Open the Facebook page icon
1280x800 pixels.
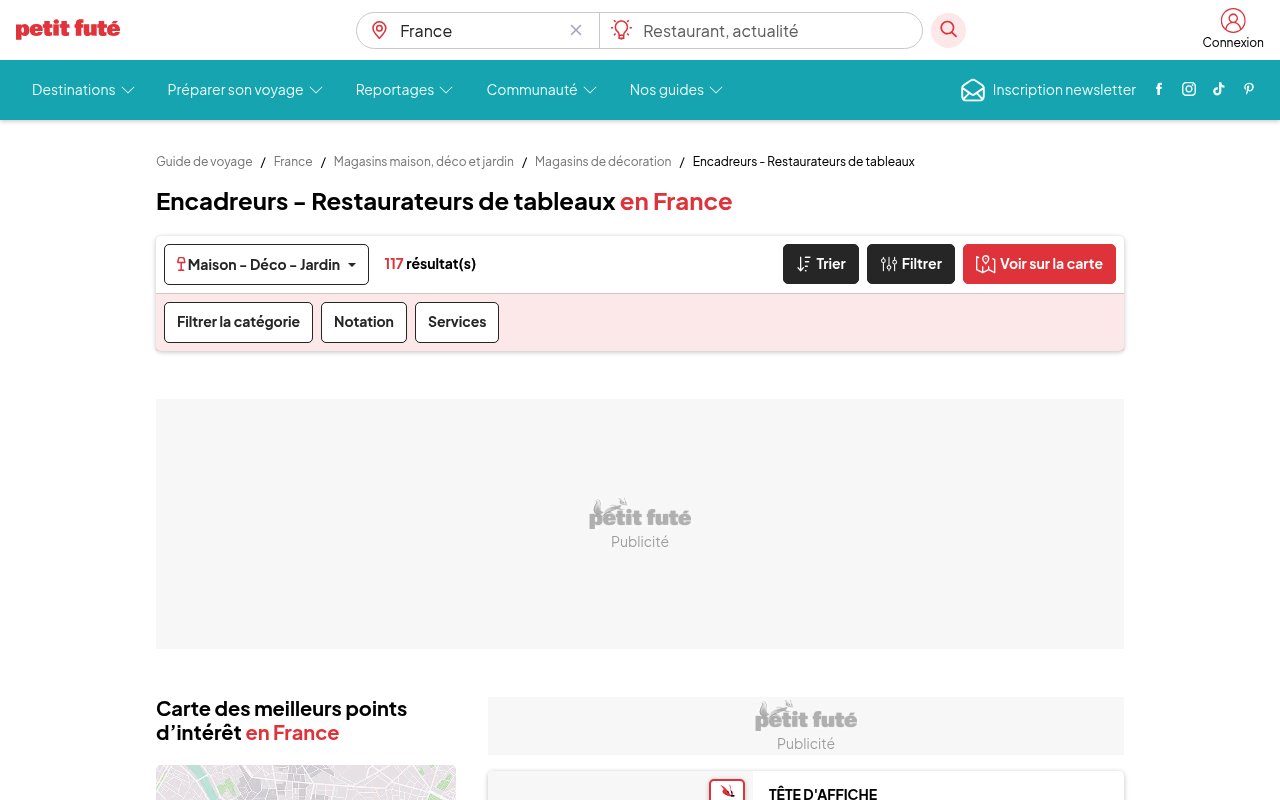pos(1159,89)
